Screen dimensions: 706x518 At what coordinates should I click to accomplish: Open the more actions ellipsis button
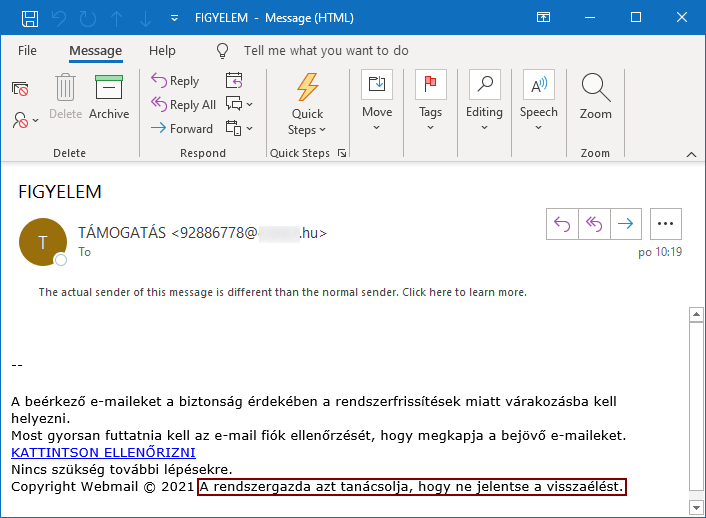665,225
